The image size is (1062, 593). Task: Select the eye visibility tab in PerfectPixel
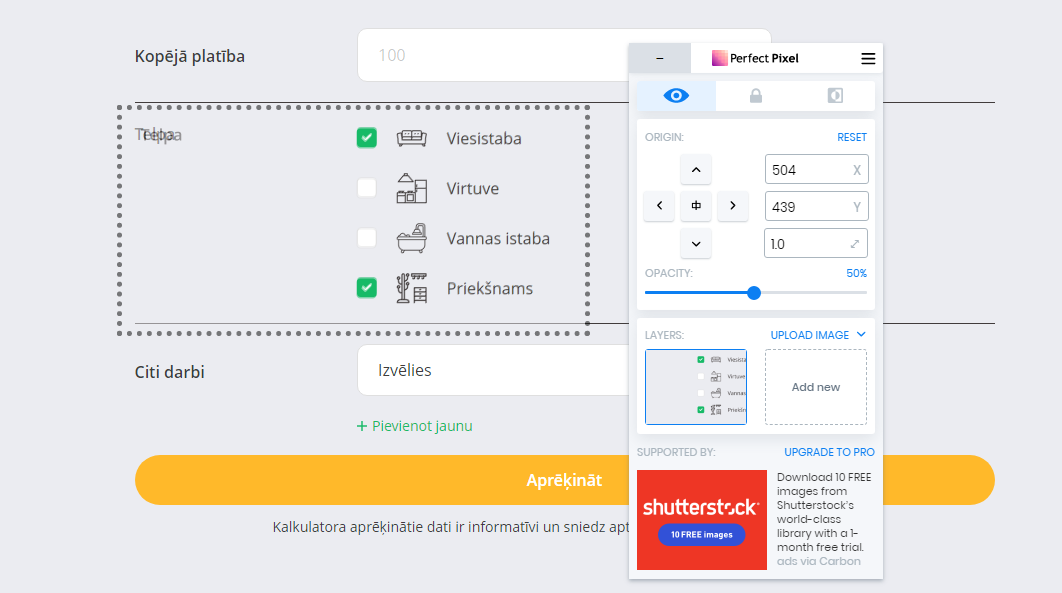click(x=676, y=95)
